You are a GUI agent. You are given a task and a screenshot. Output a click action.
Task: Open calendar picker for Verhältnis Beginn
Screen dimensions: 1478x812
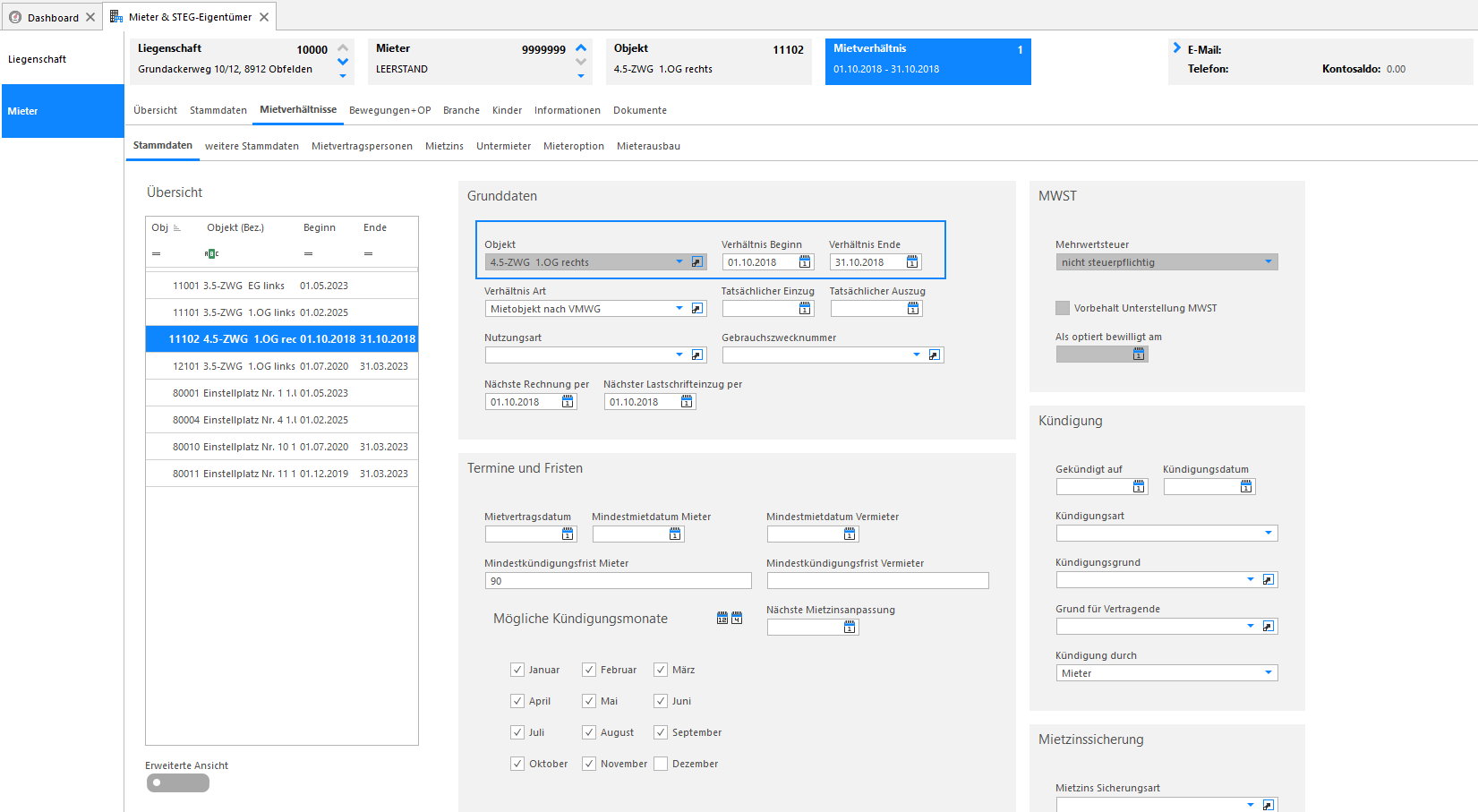pyautogui.click(x=805, y=262)
